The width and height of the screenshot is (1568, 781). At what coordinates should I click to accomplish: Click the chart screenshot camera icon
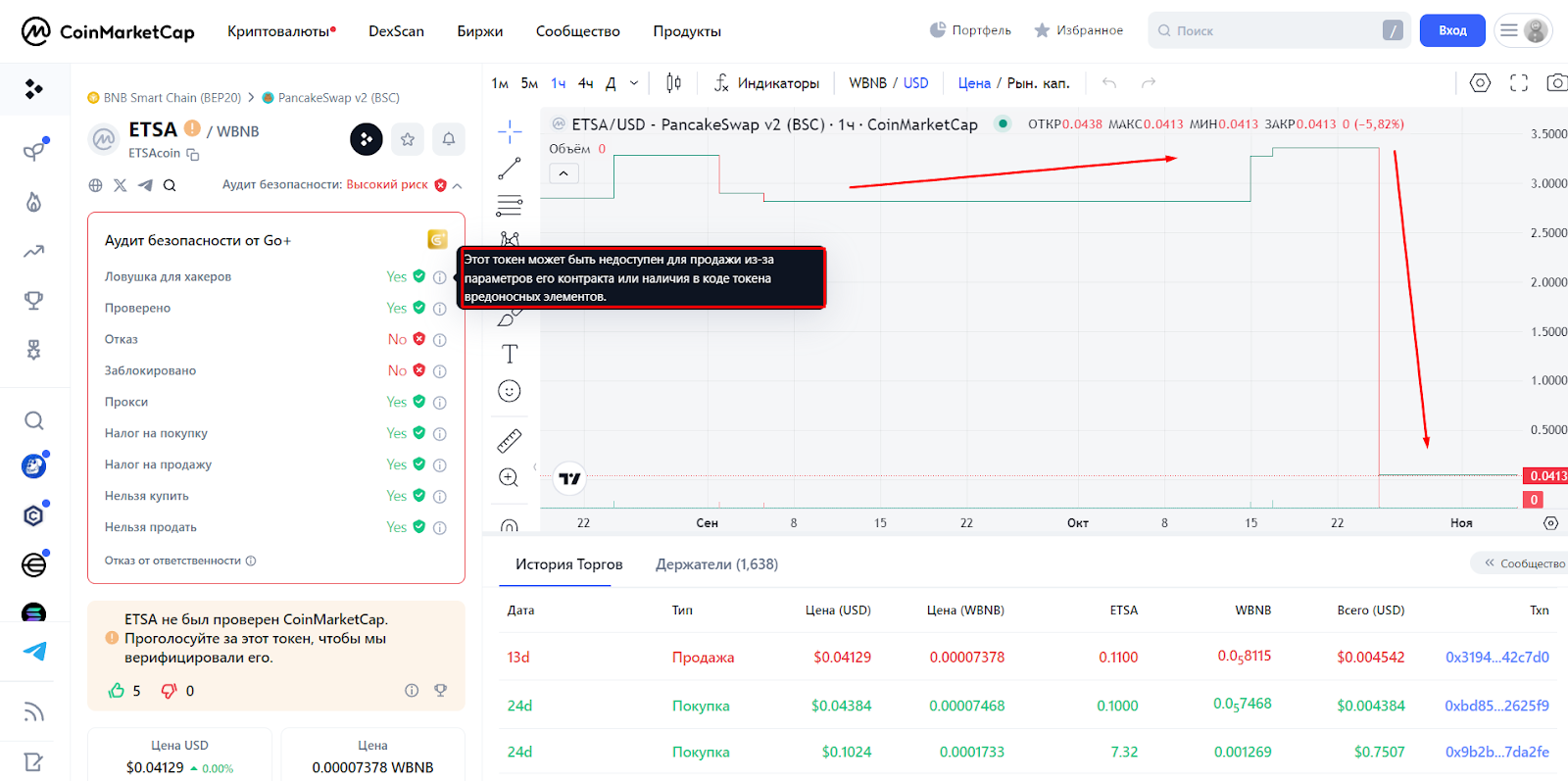pyautogui.click(x=1555, y=83)
